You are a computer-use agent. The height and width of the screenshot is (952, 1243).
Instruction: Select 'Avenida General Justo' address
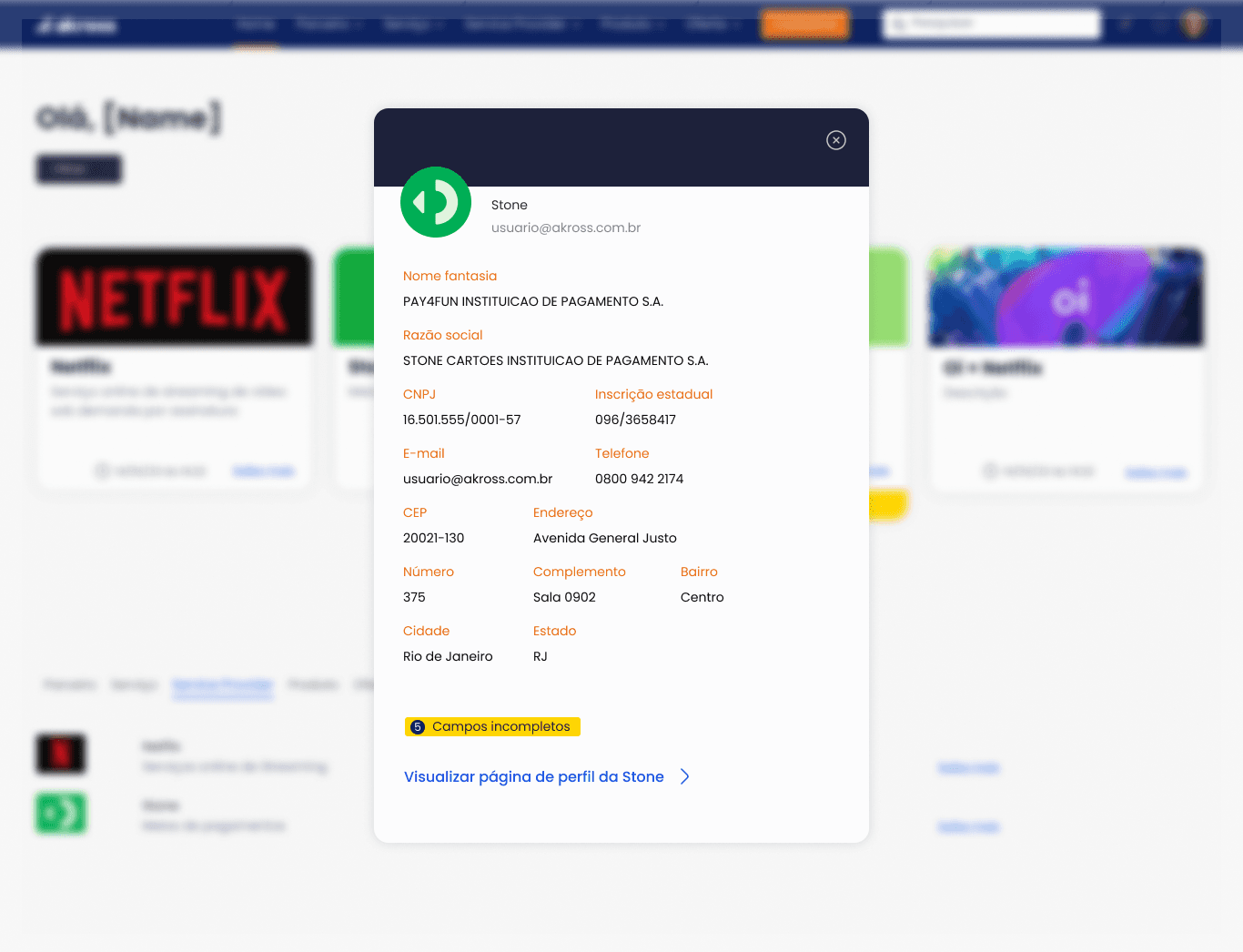(605, 538)
